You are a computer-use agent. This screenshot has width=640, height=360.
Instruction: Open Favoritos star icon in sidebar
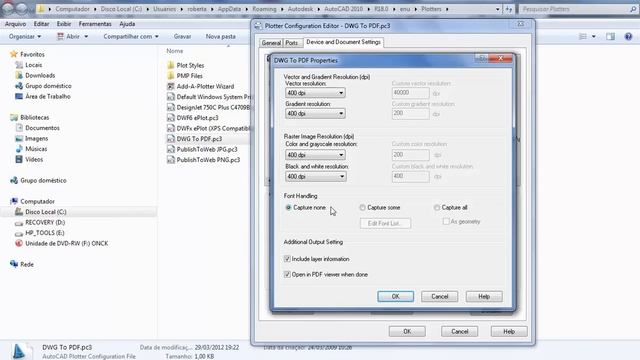[x=14, y=54]
